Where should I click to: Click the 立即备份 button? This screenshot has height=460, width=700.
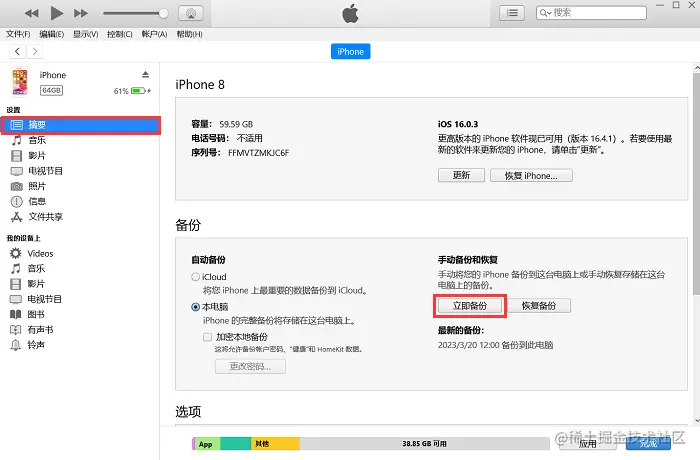point(470,306)
